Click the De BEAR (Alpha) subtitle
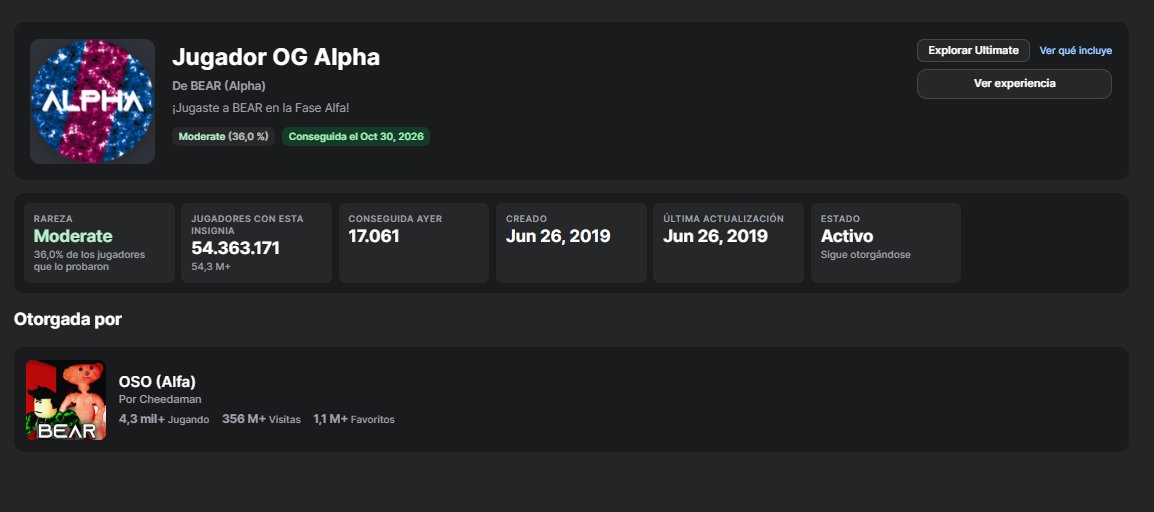The height and width of the screenshot is (512, 1154). coord(219,86)
